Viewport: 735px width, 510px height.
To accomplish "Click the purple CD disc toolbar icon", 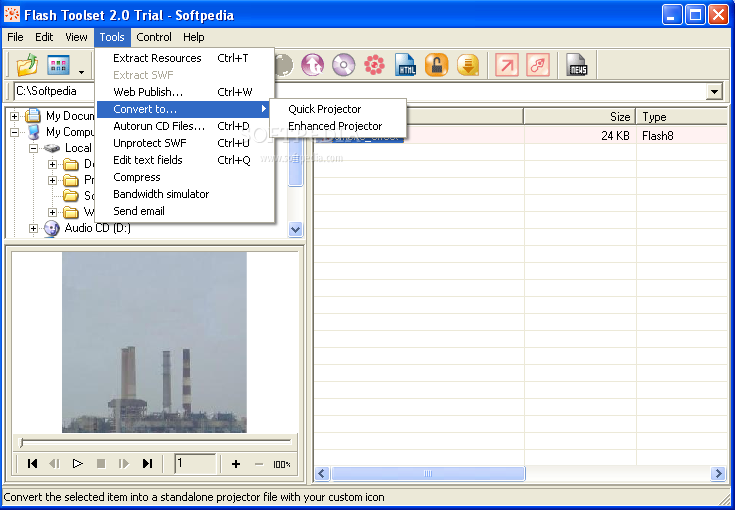I will click(344, 65).
